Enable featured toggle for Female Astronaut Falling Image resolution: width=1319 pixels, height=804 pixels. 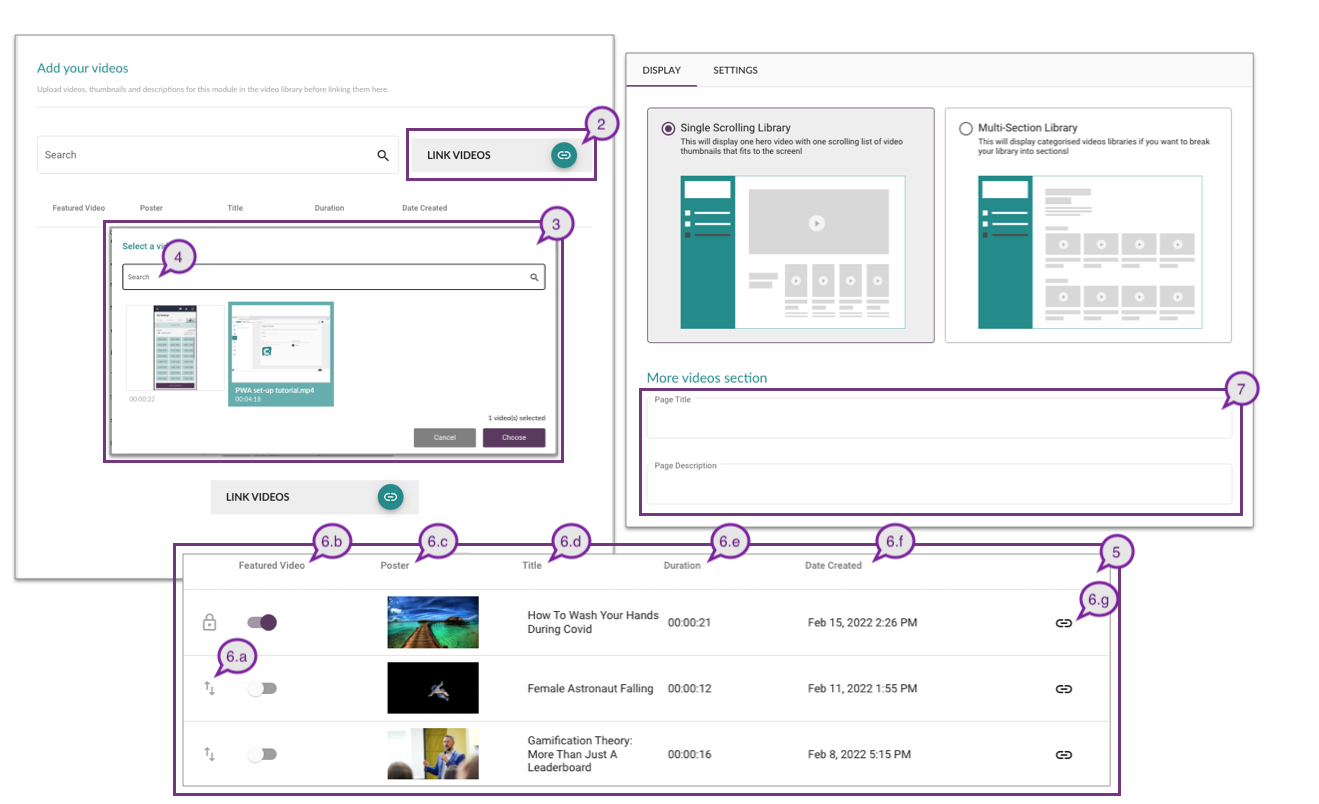(262, 689)
